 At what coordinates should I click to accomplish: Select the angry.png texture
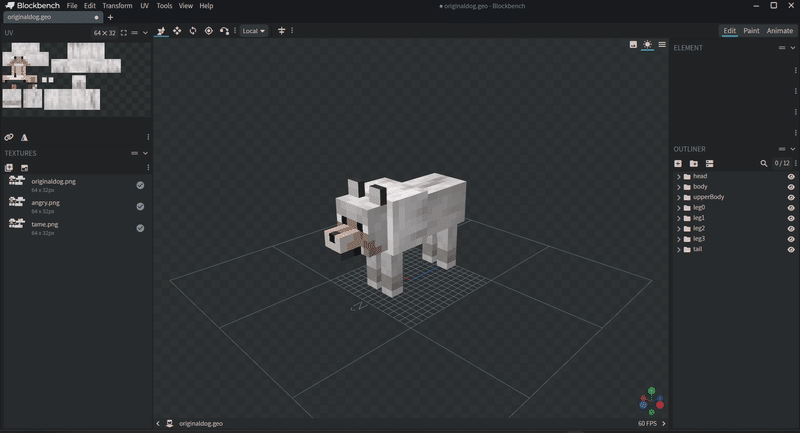pyautogui.click(x=77, y=207)
